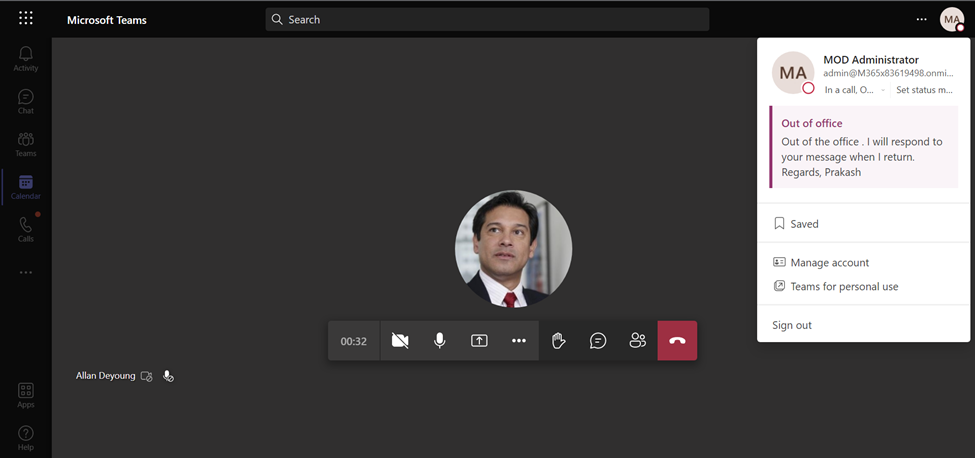The image size is (975, 458).
Task: Open the Teams section
Action: tap(25, 144)
